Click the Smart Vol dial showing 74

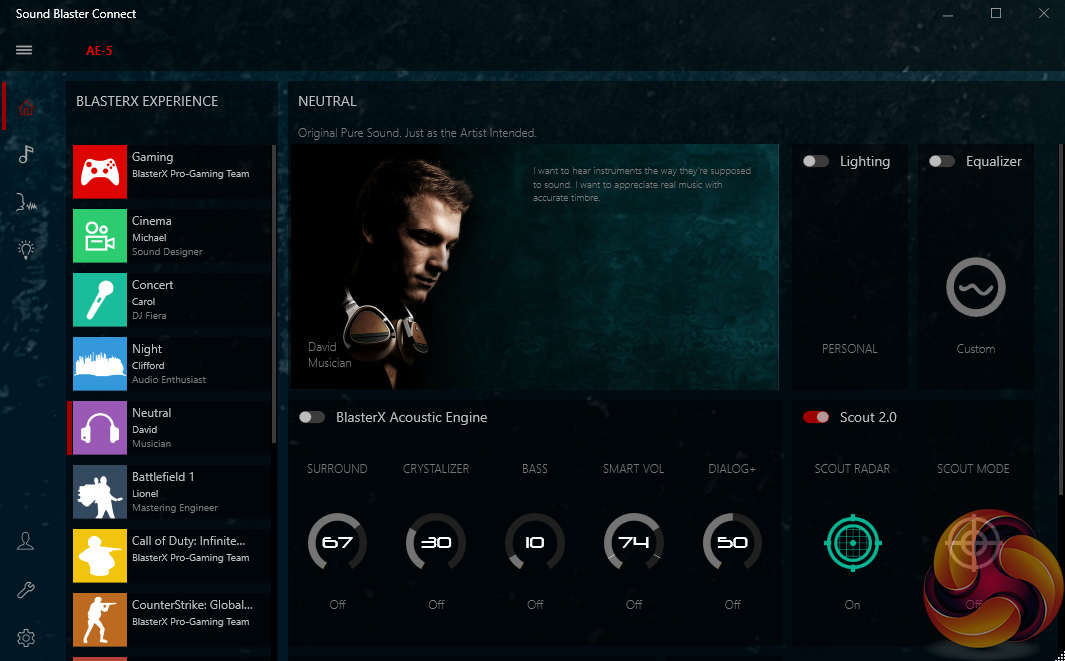(x=634, y=542)
